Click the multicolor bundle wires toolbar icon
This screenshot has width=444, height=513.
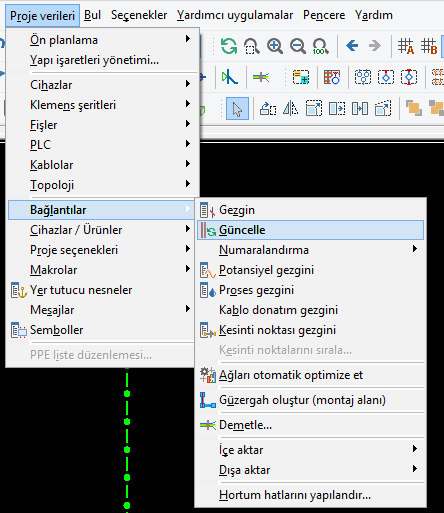tap(261, 77)
